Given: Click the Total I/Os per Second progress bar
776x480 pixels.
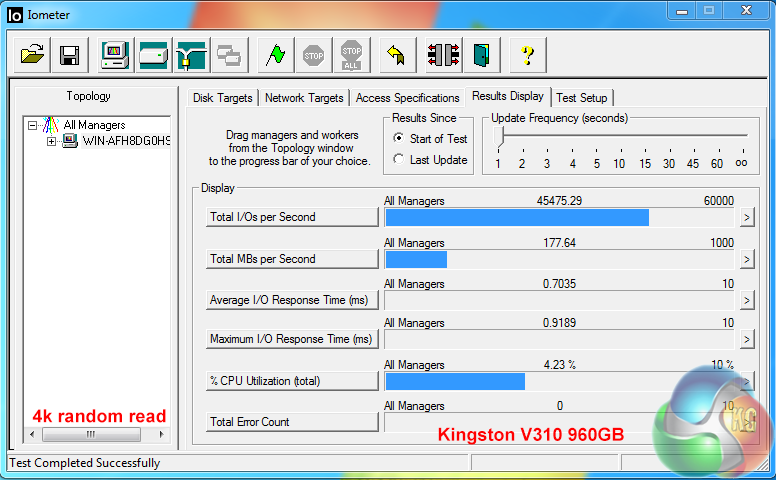Looking at the screenshot, I should point(559,218).
